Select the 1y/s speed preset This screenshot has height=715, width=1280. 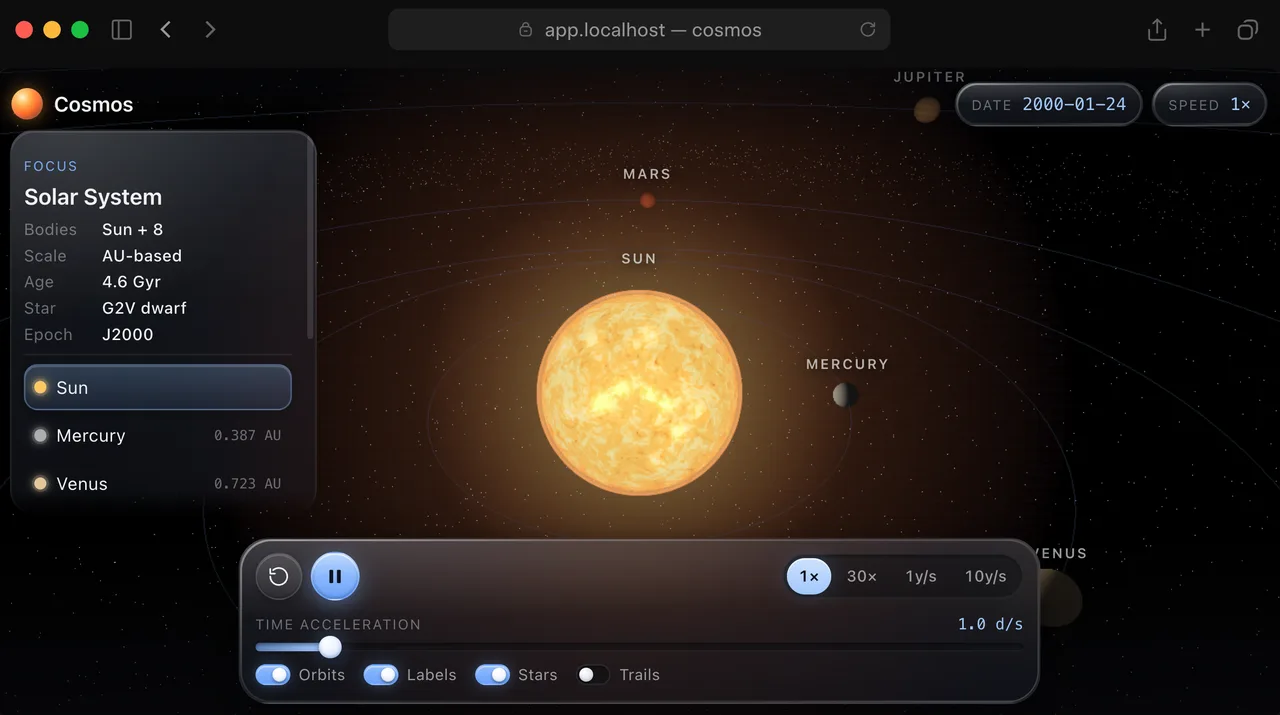pyautogui.click(x=921, y=576)
